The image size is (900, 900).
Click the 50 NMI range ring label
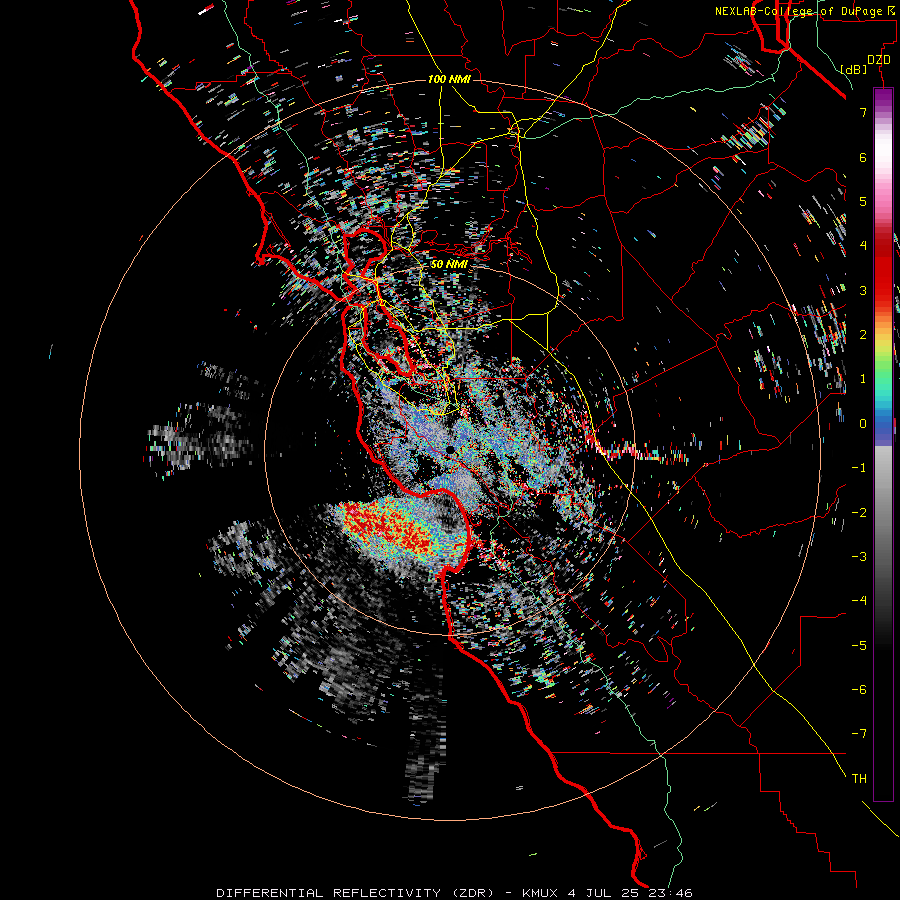click(x=449, y=264)
